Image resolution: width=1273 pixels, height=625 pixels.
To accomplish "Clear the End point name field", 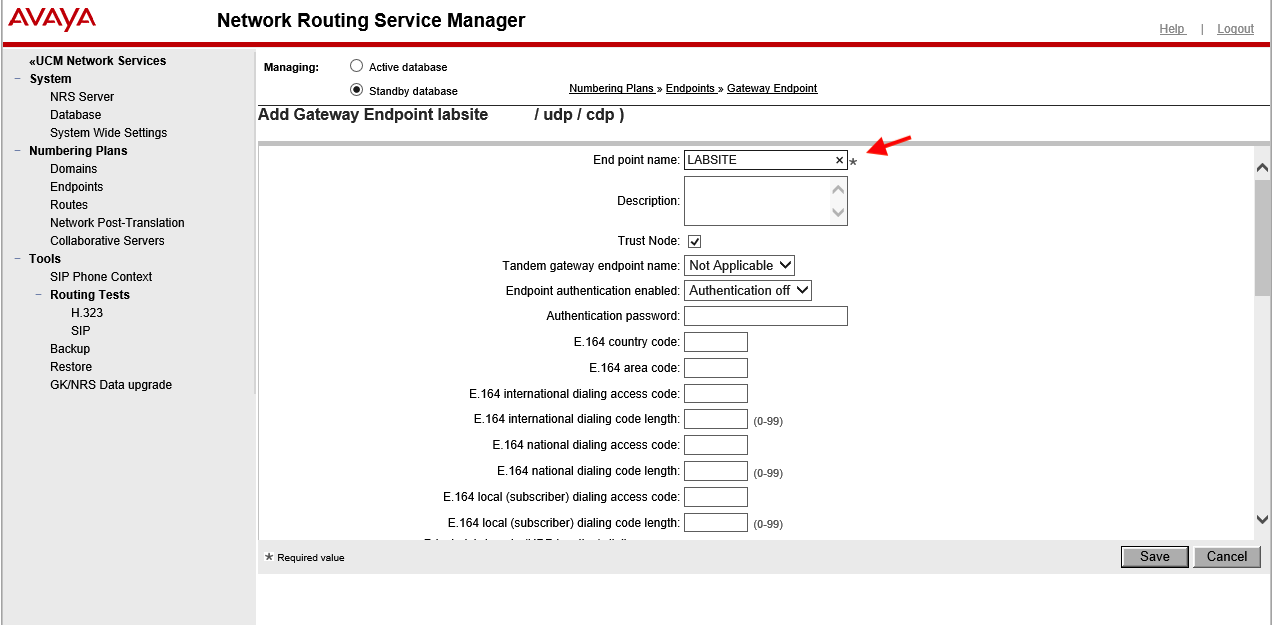I will 839,160.
